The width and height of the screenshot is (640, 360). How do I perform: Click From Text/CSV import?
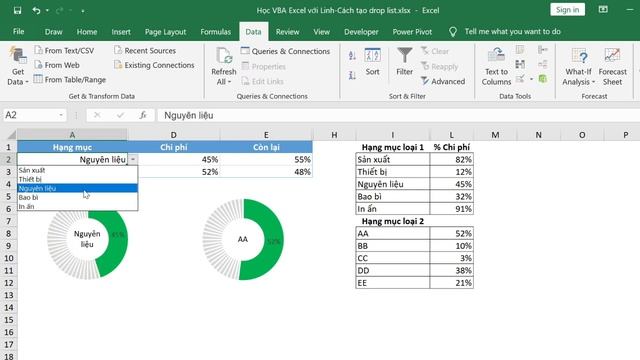click(x=64, y=50)
